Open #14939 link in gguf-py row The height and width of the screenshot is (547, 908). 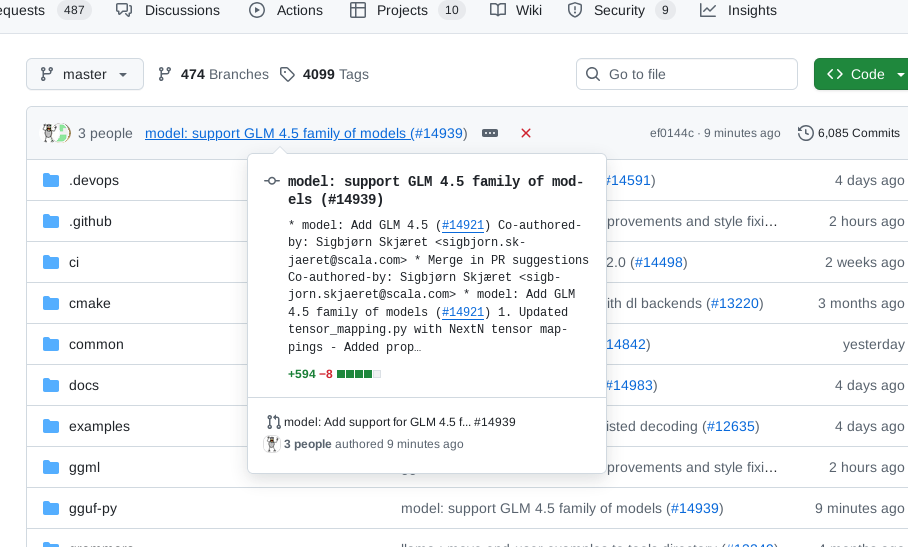pyautogui.click(x=694, y=509)
